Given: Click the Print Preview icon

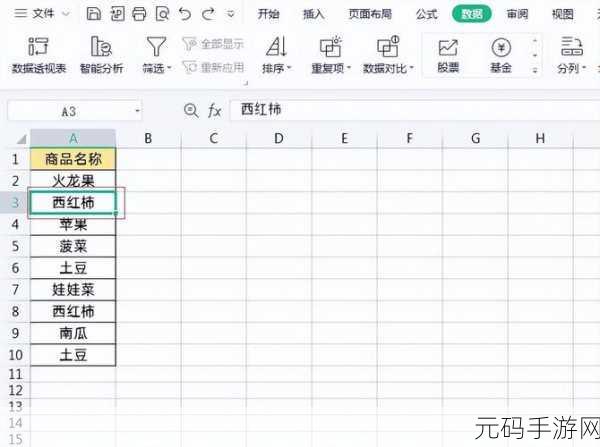Looking at the screenshot, I should (x=162, y=14).
